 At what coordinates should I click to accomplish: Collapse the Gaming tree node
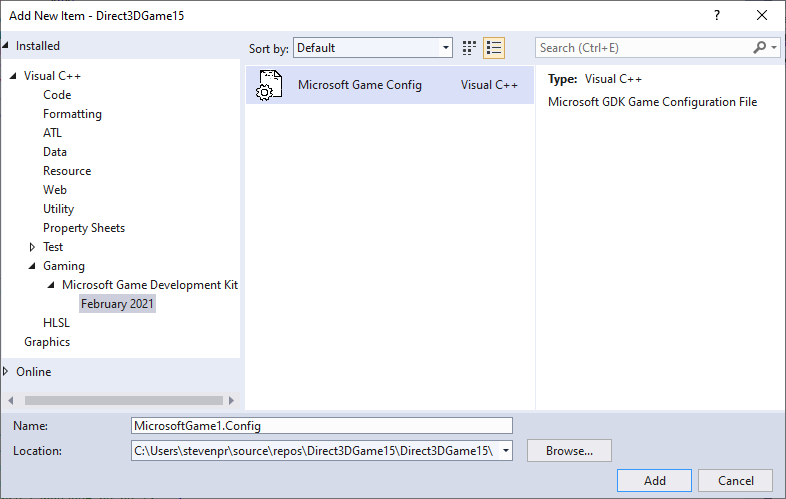click(32, 266)
